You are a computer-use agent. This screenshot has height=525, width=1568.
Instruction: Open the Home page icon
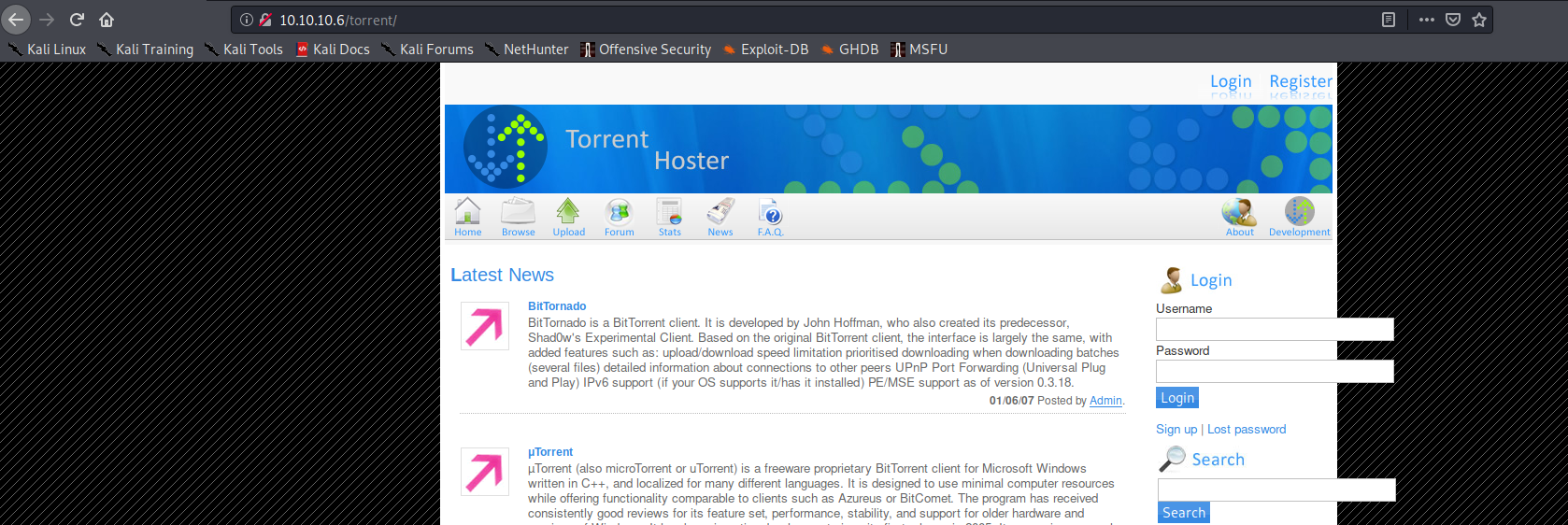467,216
